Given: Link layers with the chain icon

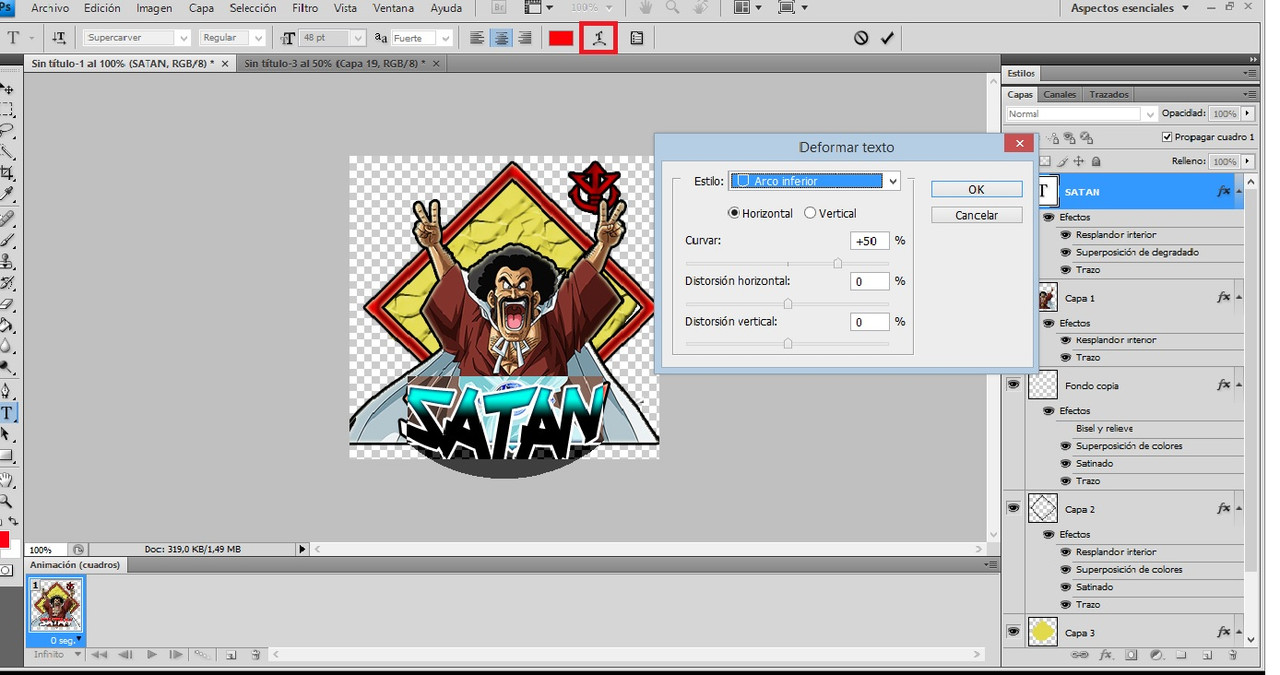Looking at the screenshot, I should (1079, 656).
